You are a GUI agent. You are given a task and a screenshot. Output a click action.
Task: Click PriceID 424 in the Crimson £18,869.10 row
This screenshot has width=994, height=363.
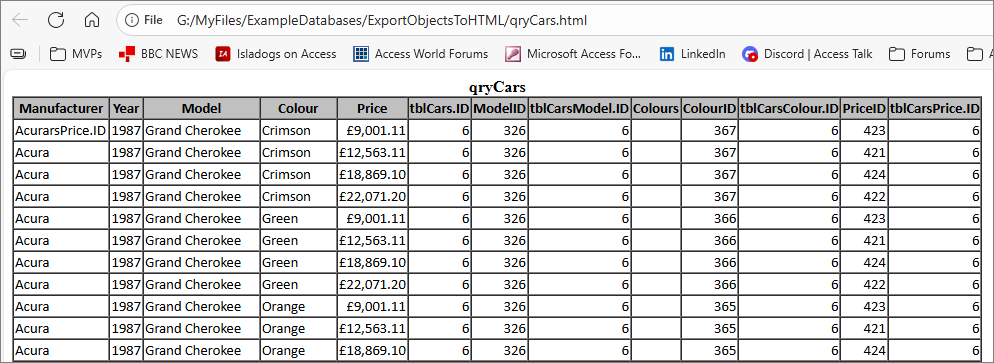click(x=864, y=174)
